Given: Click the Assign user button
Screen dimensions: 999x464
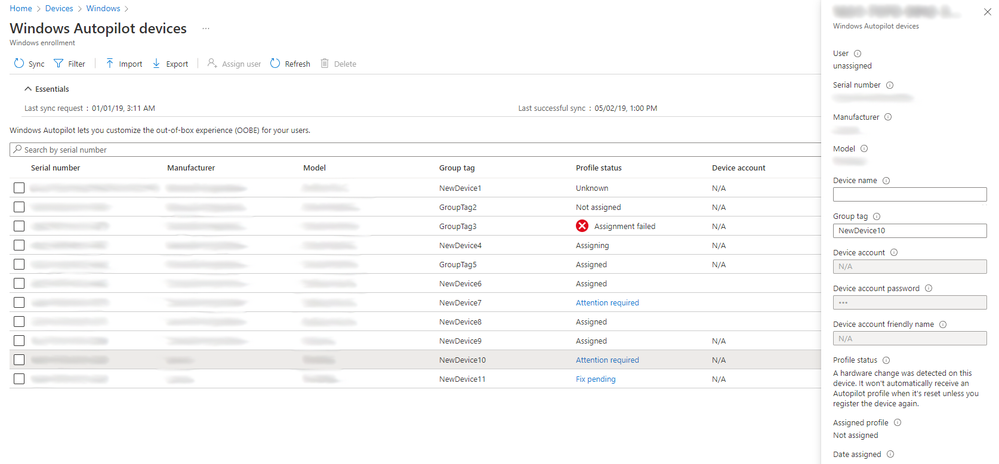Looking at the screenshot, I should pos(234,64).
